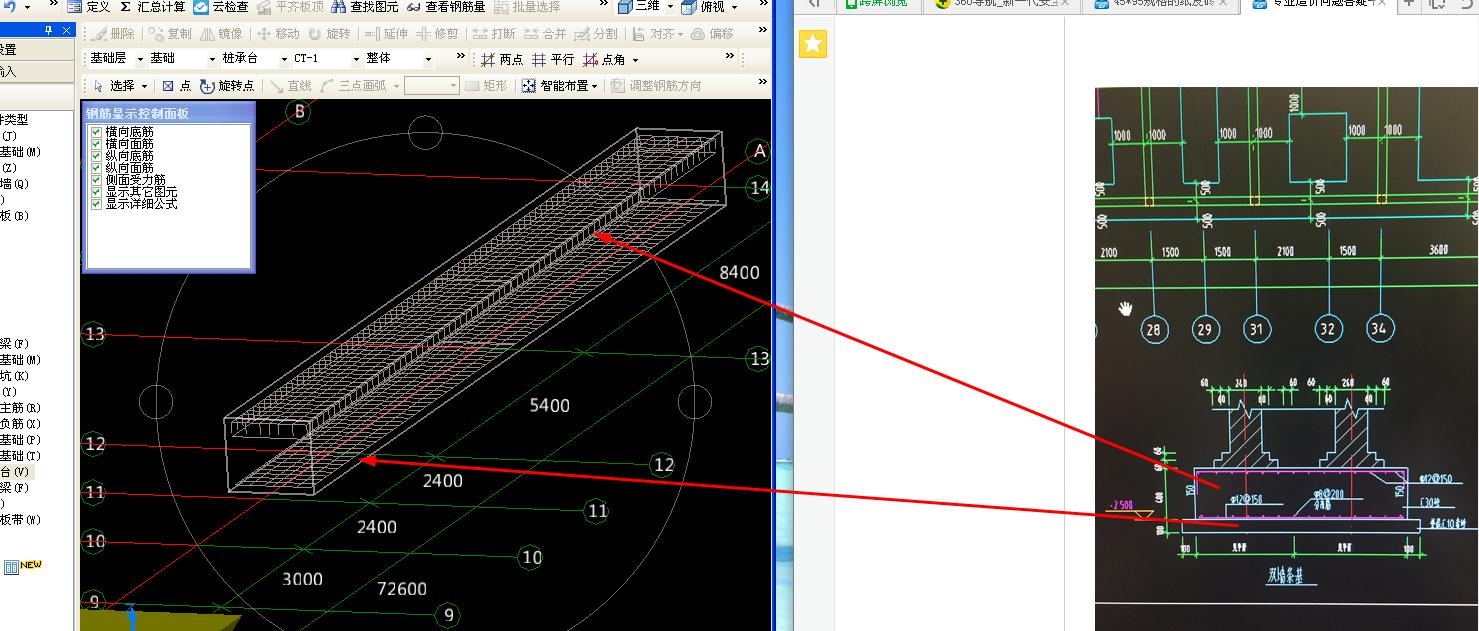
Task: Choose 平行 parallel axis tool
Action: point(552,60)
